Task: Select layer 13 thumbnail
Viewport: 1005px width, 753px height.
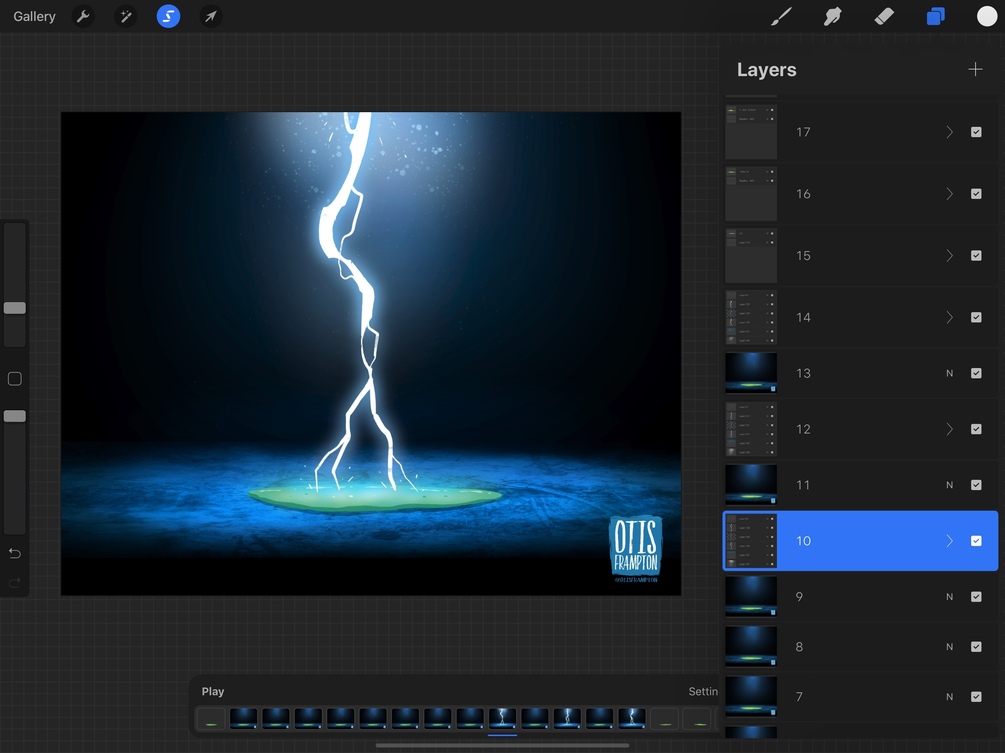Action: (x=751, y=373)
